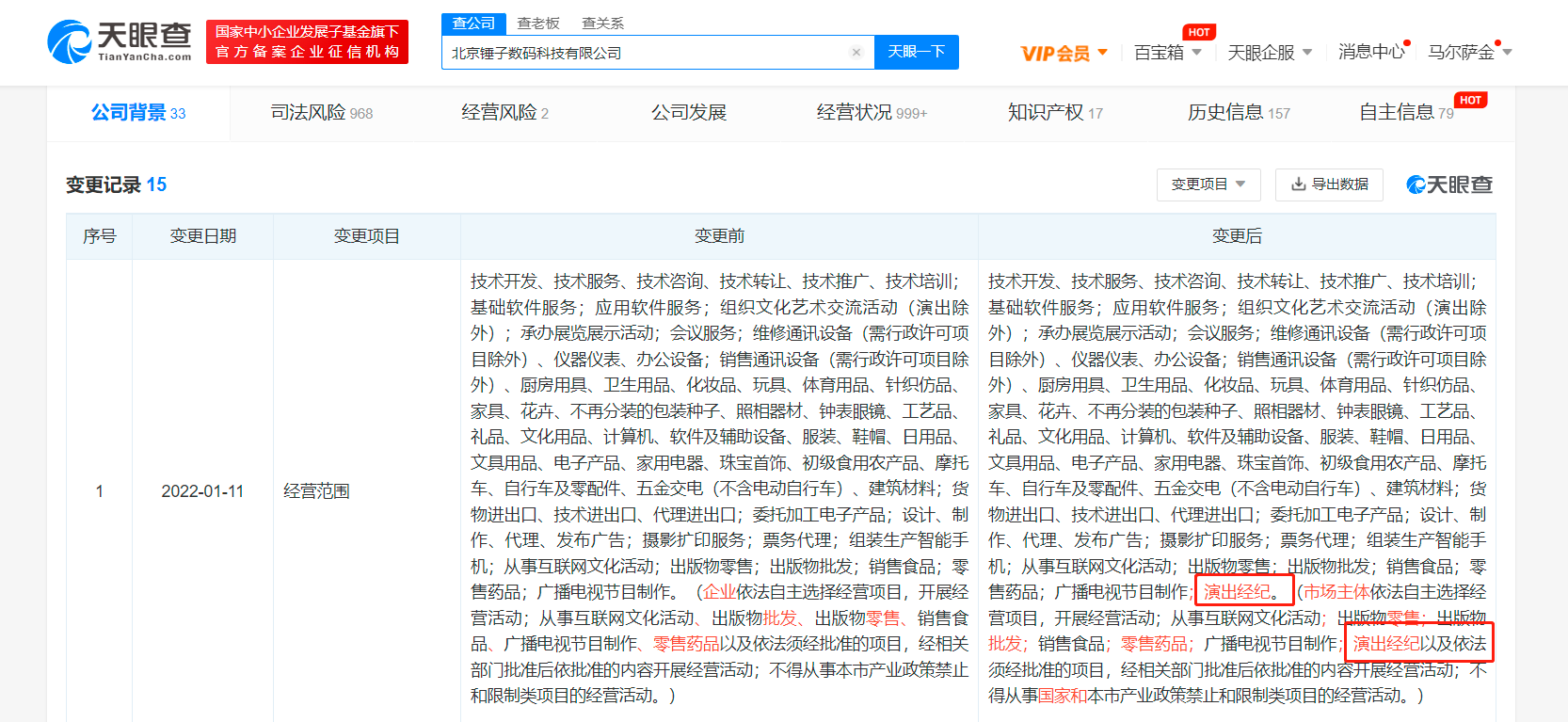Click the 导出数据 export button
Image resolution: width=1568 pixels, height=722 pixels.
click(1329, 185)
